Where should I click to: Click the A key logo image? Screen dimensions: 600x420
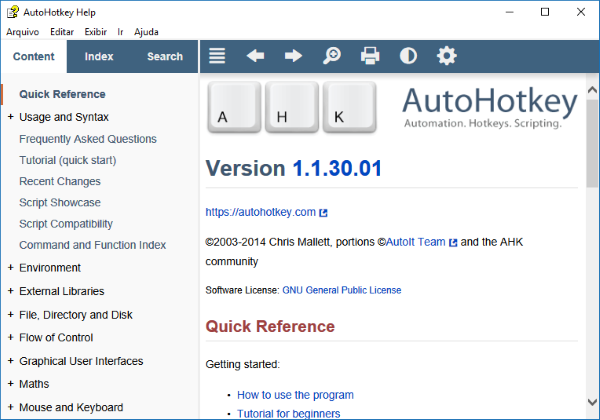[x=234, y=107]
